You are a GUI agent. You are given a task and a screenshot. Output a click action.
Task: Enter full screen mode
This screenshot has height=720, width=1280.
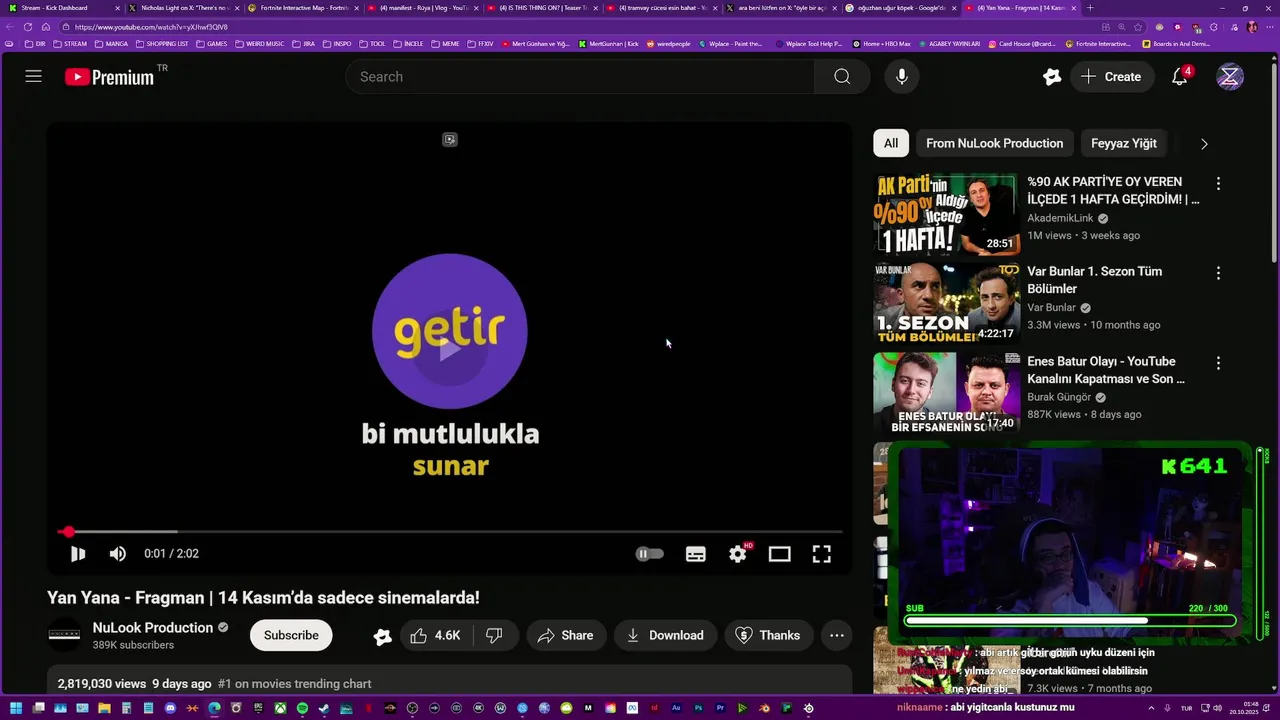[x=821, y=554]
